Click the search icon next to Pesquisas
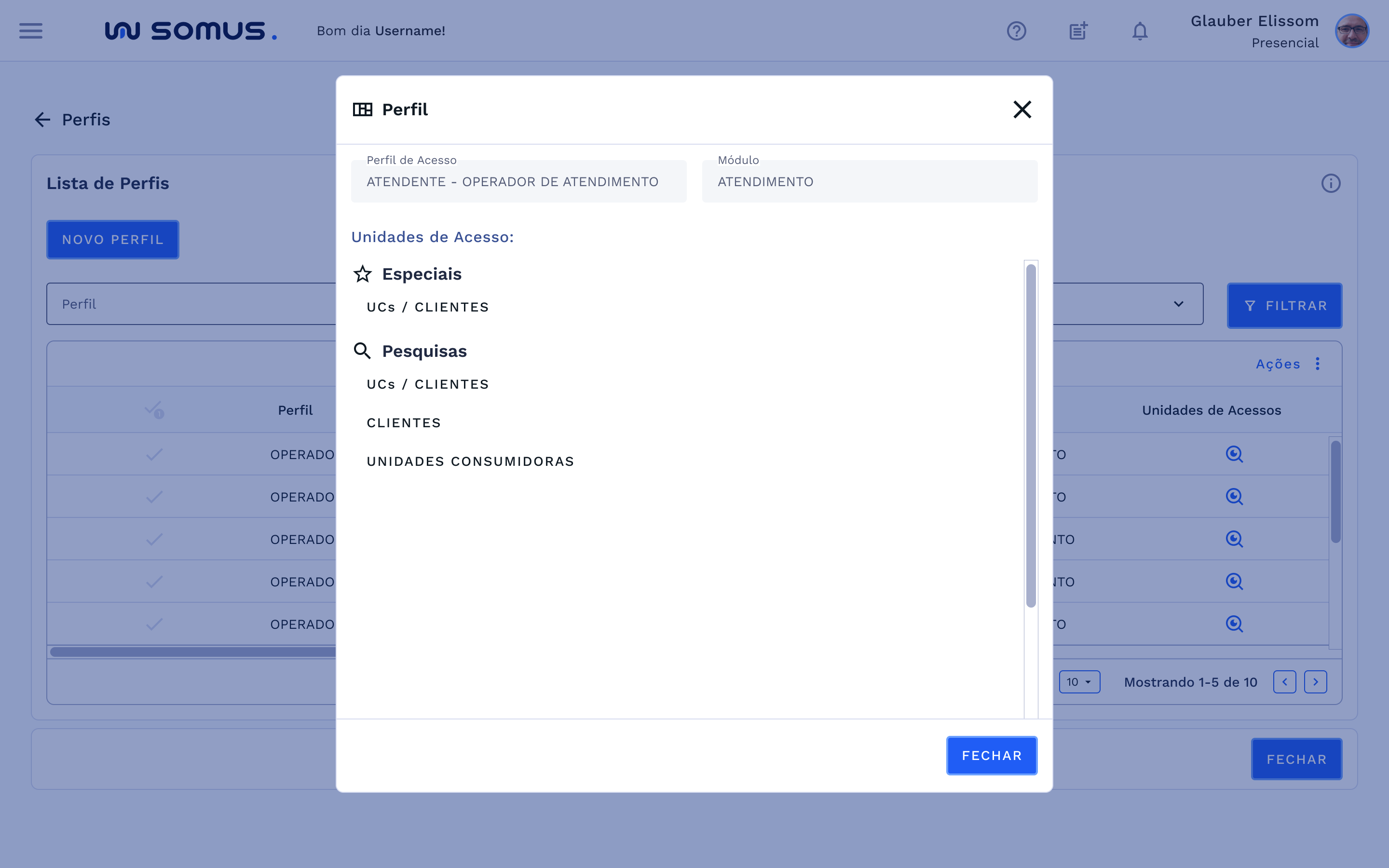The height and width of the screenshot is (868, 1389). [x=362, y=350]
